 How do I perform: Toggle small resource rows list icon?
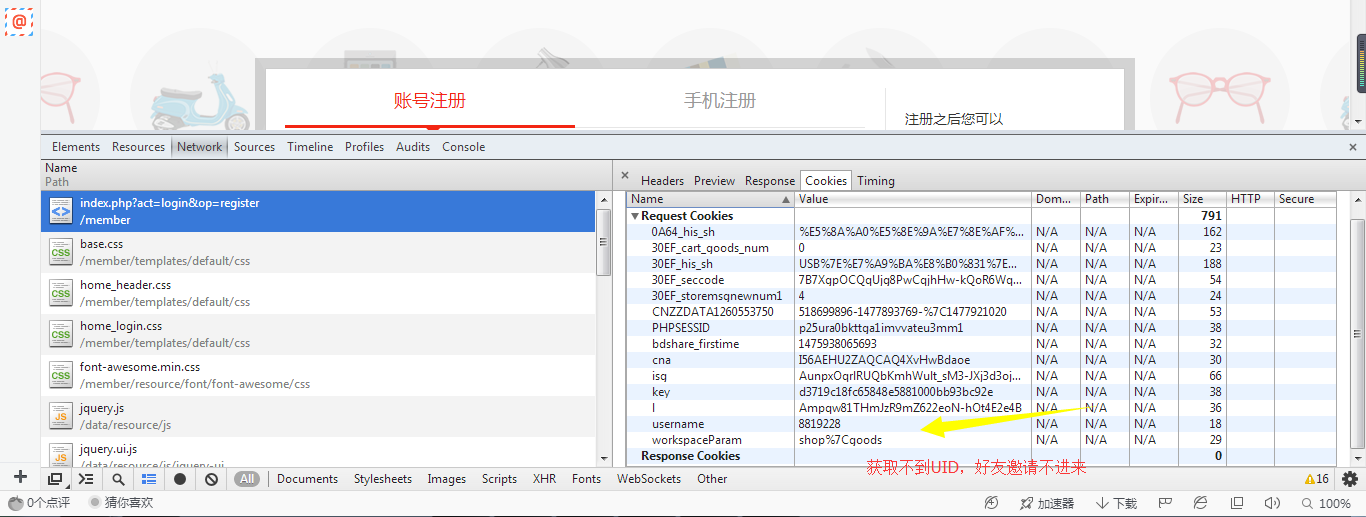coord(149,479)
